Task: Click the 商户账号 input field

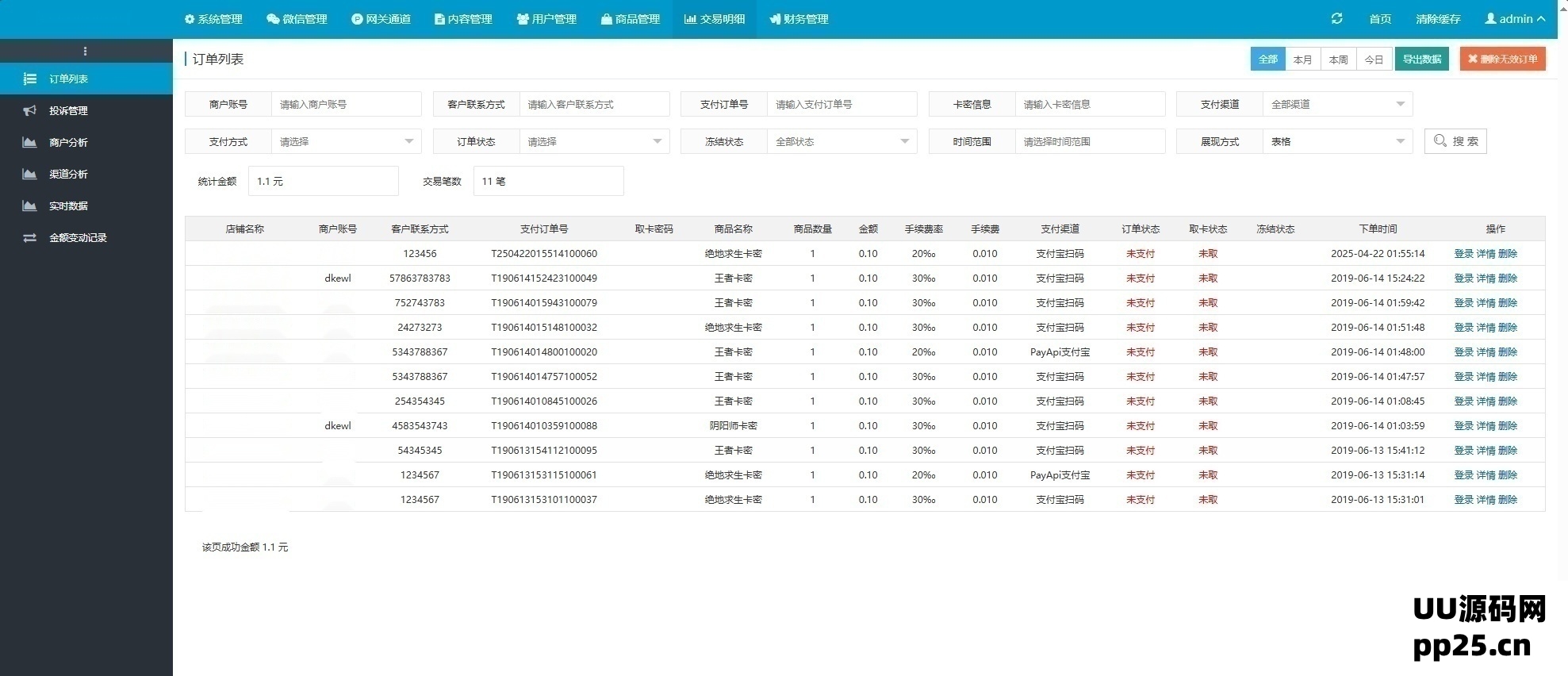Action: (x=346, y=105)
